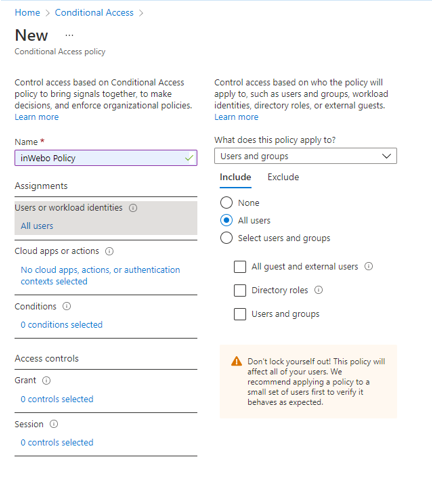432x497 pixels.
Task: Click the Grant info icon
Action: 46,380
